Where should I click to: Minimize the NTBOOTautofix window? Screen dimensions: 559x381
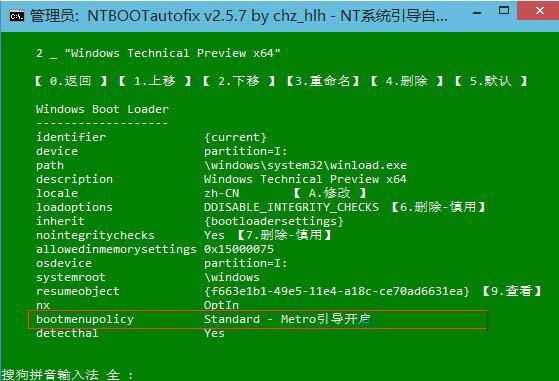point(477,13)
